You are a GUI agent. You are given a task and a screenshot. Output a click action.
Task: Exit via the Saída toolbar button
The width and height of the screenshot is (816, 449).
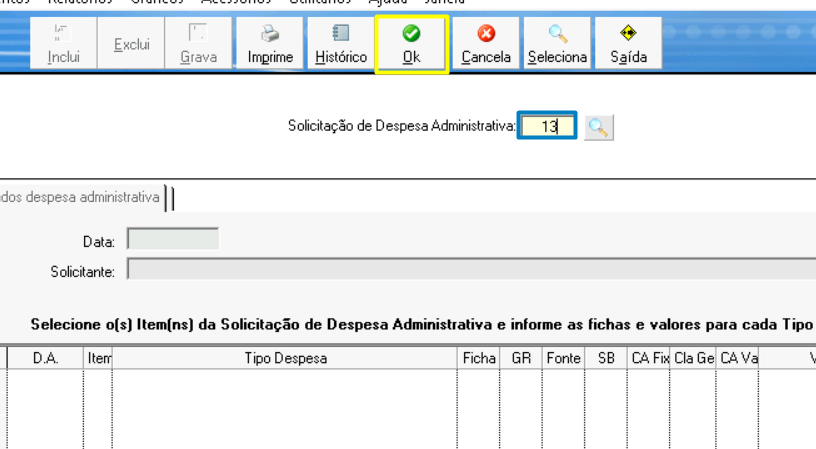(x=628, y=44)
